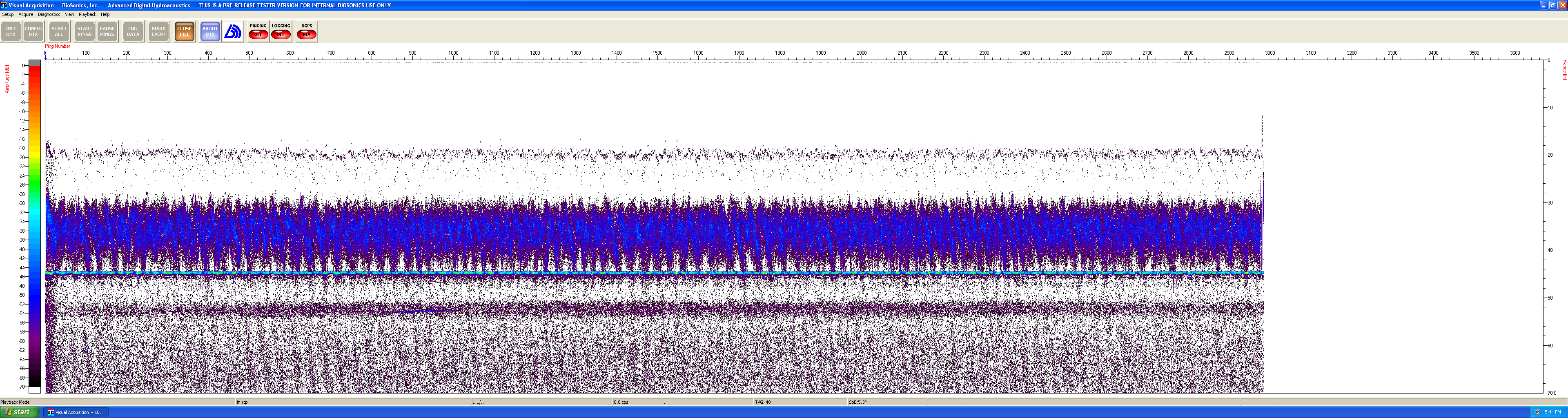Click the Playback Mode status text

click(15, 402)
